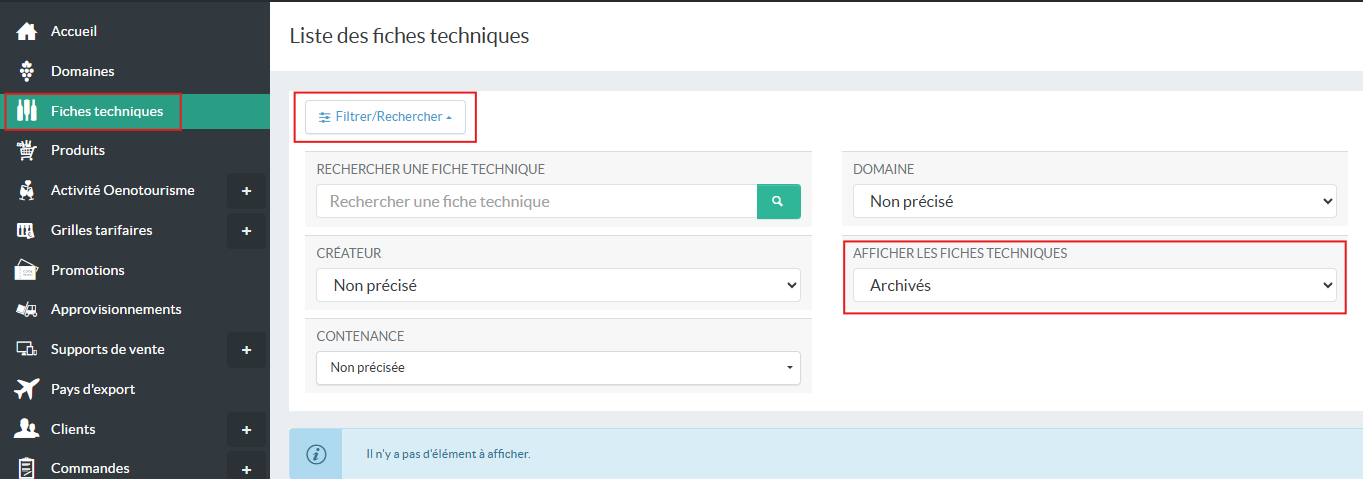Click the grape icon for Domaines
1363x479 pixels.
(x=27, y=71)
